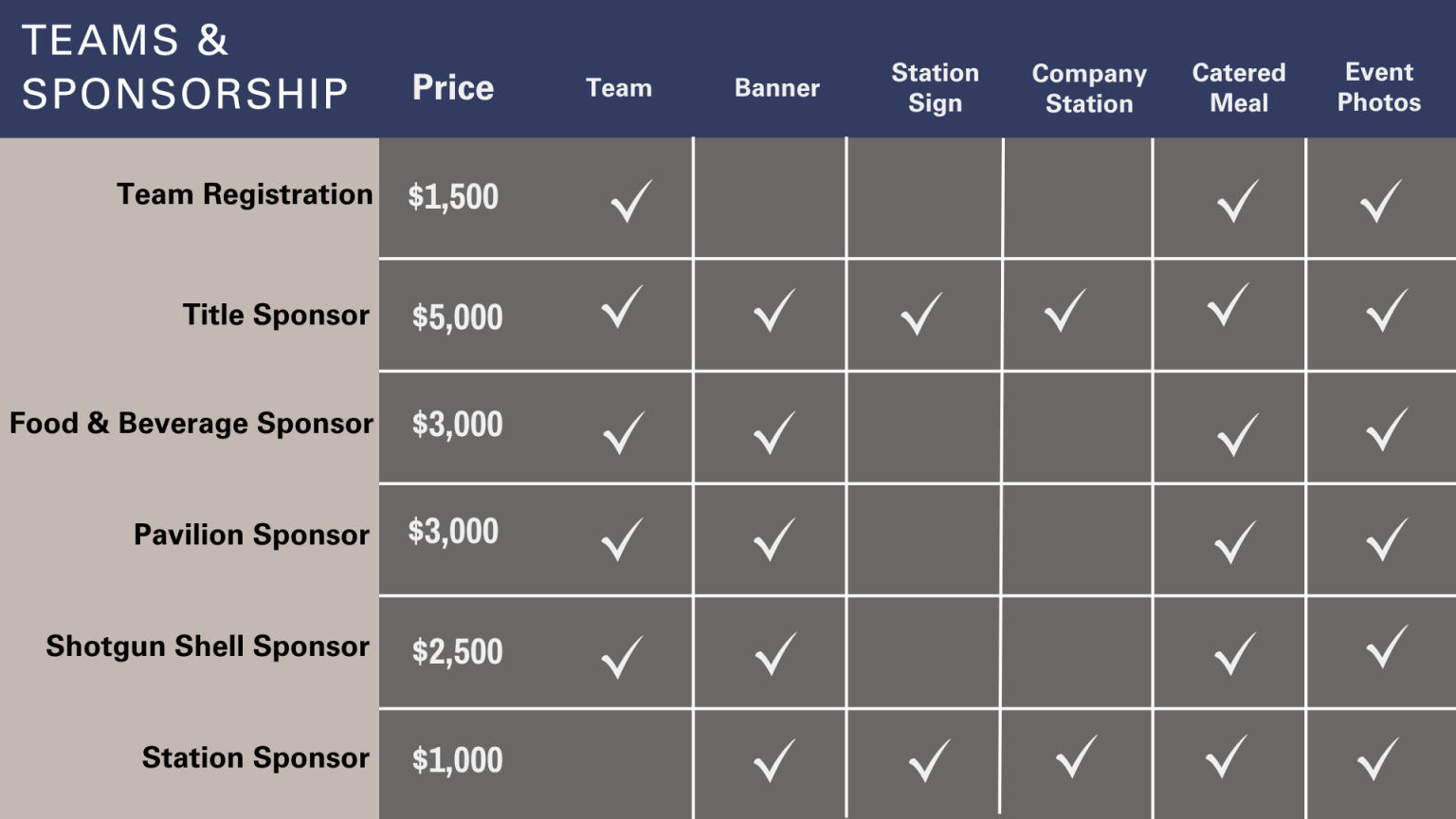Image resolution: width=1456 pixels, height=819 pixels.
Task: Click Title Sponsor's Station Sign checkmark
Action: click(x=921, y=314)
